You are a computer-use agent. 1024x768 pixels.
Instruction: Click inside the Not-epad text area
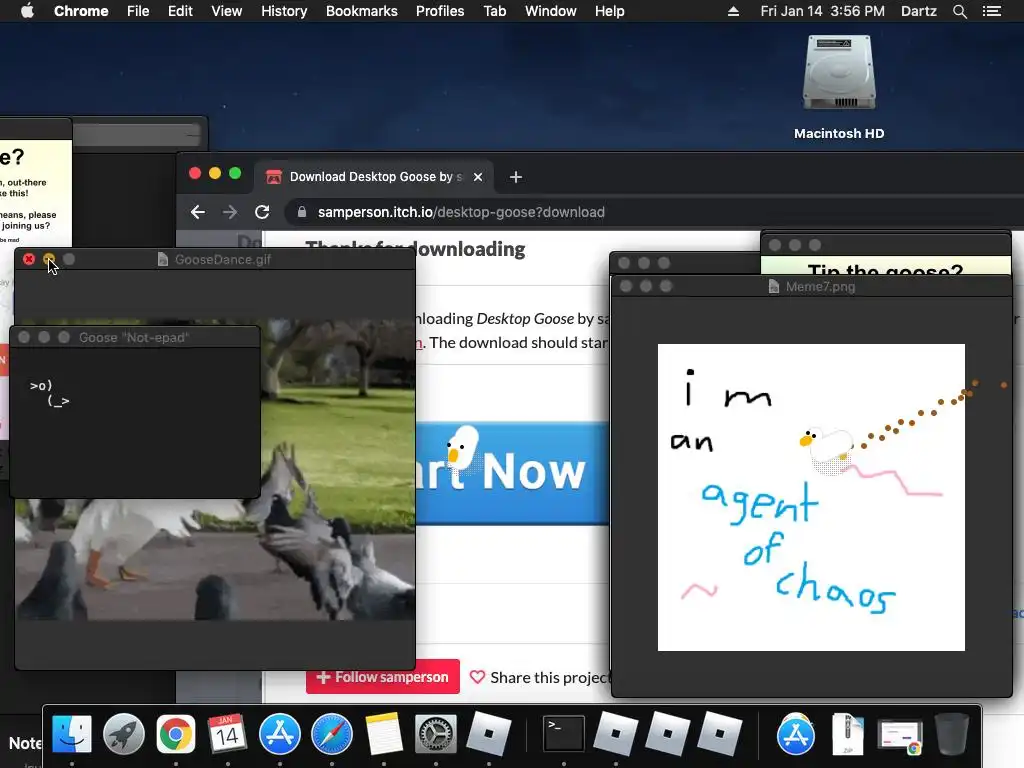point(135,423)
